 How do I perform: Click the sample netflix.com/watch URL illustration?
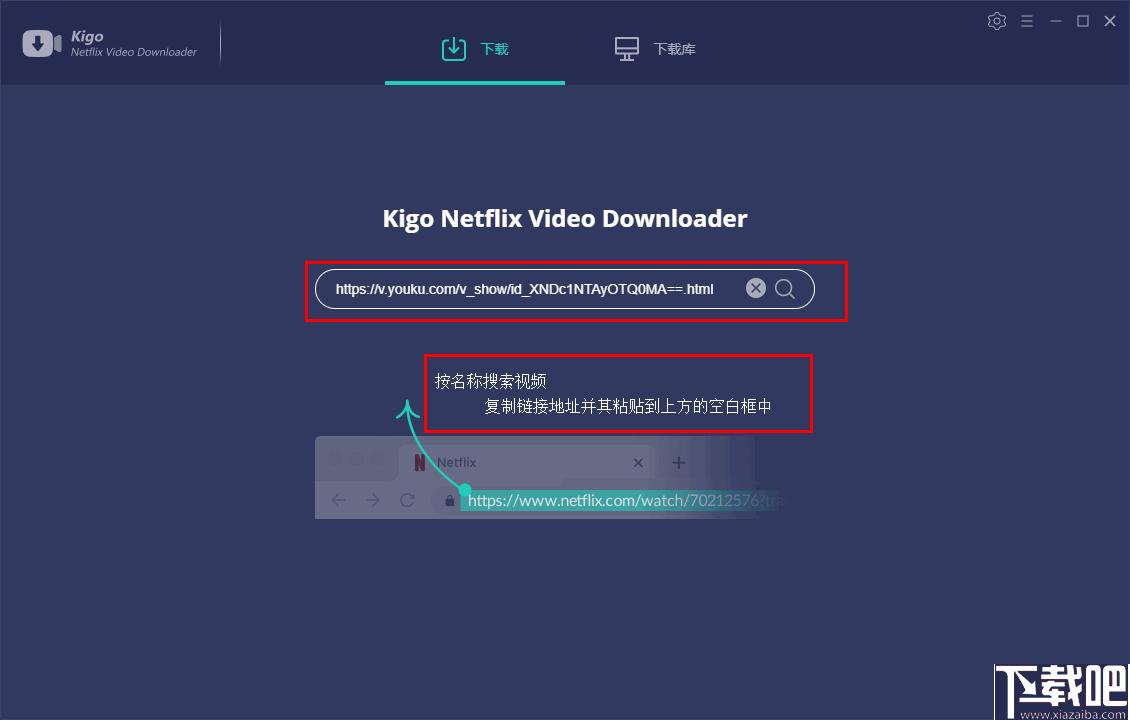(x=623, y=500)
